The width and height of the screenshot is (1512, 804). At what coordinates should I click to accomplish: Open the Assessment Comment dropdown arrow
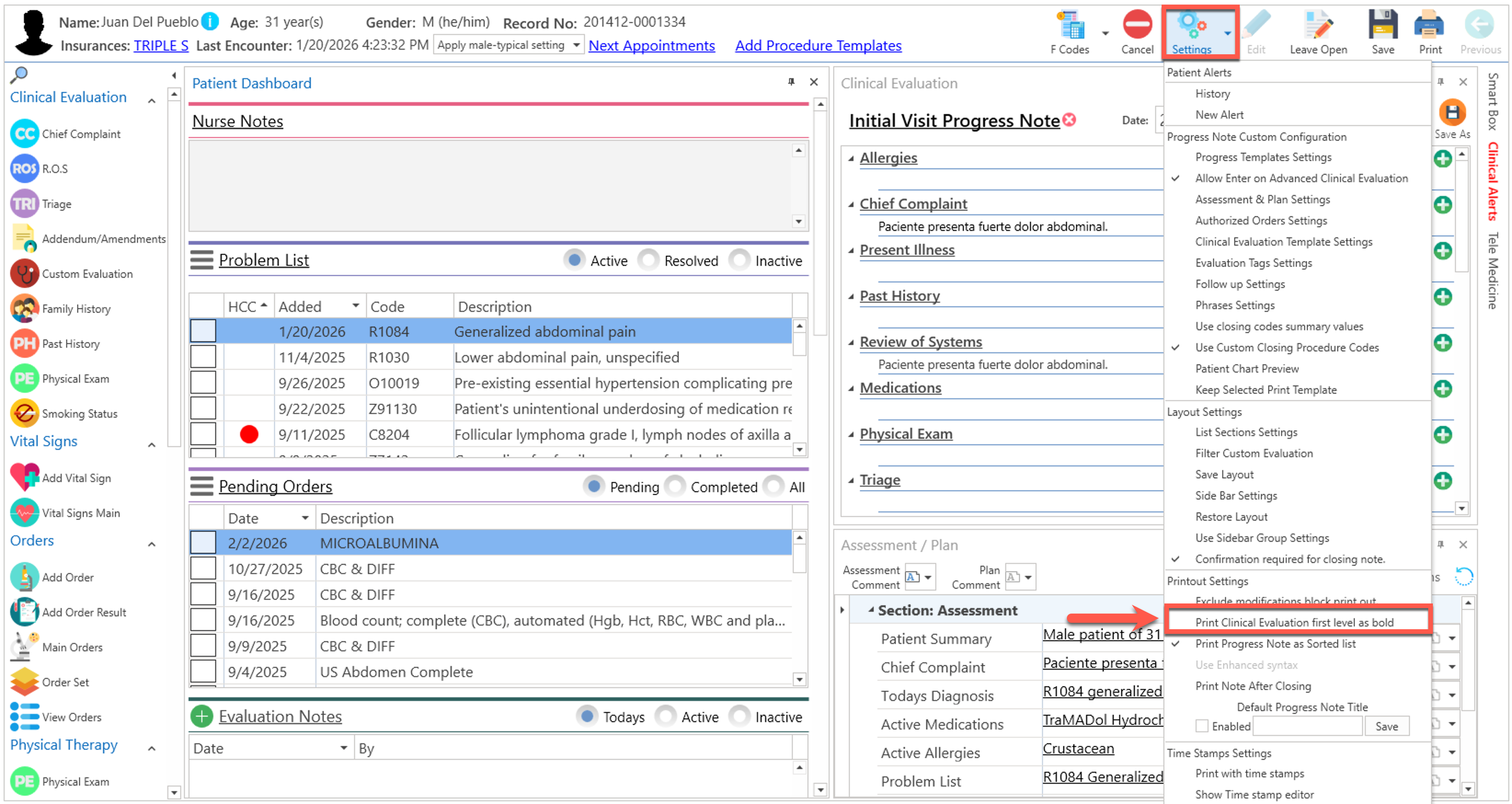[x=928, y=577]
